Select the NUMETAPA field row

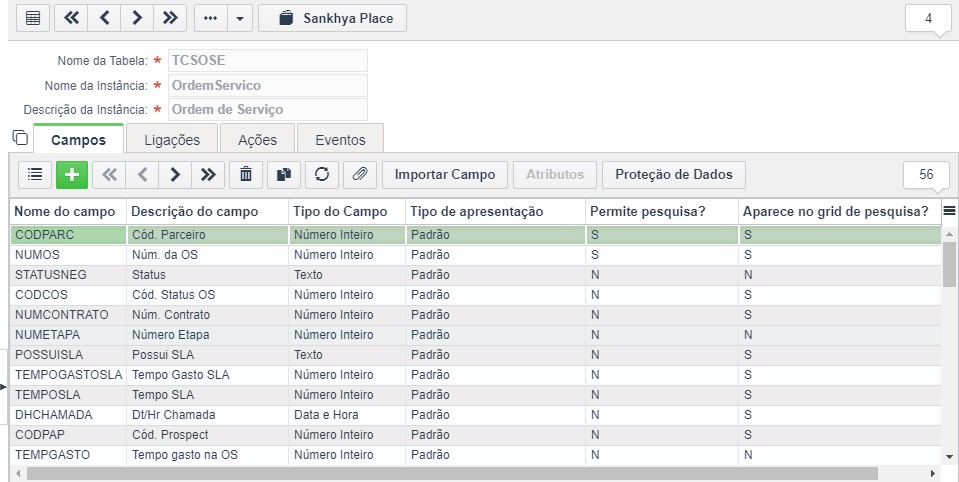coord(476,335)
